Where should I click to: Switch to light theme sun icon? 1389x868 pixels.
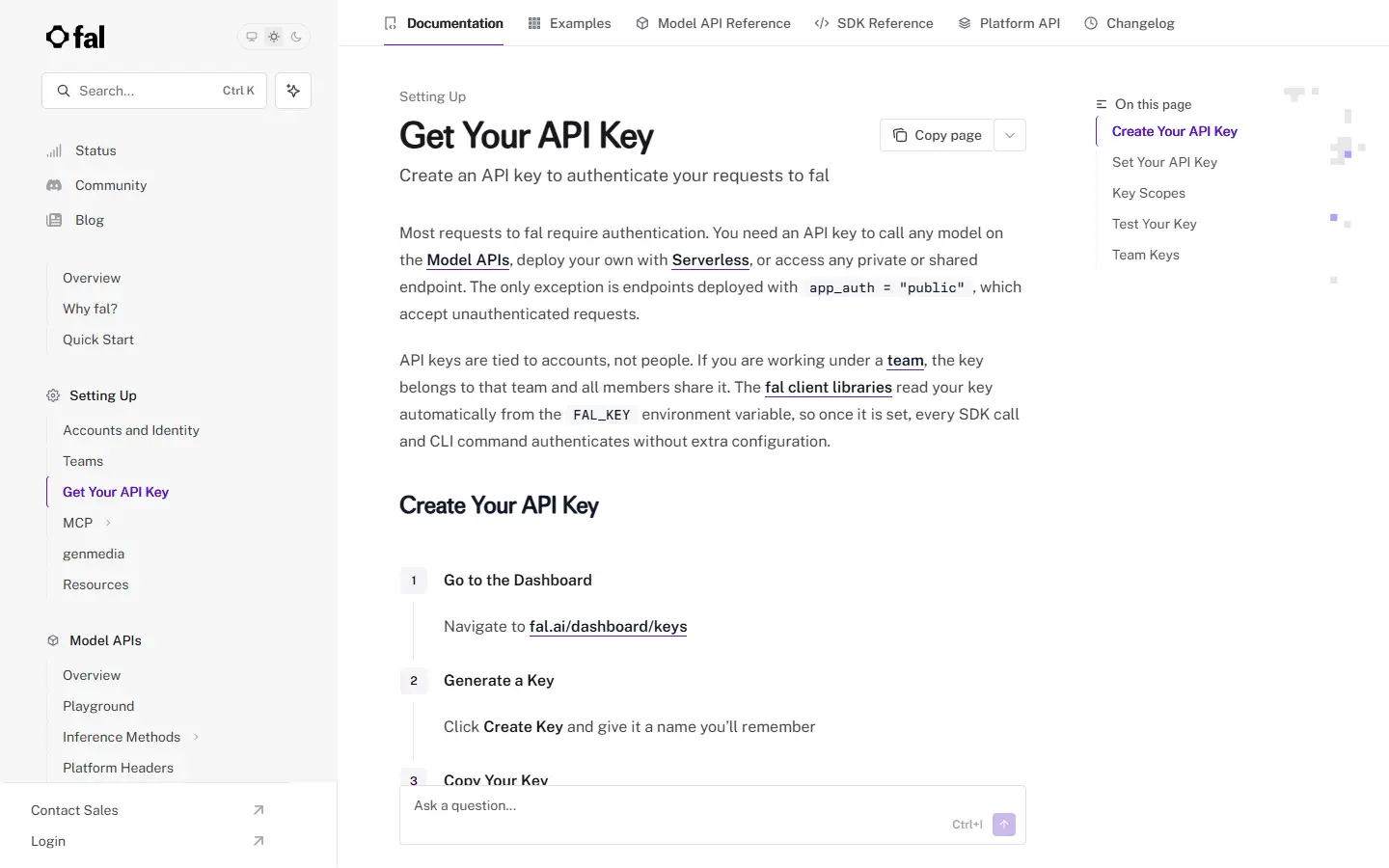(x=274, y=37)
